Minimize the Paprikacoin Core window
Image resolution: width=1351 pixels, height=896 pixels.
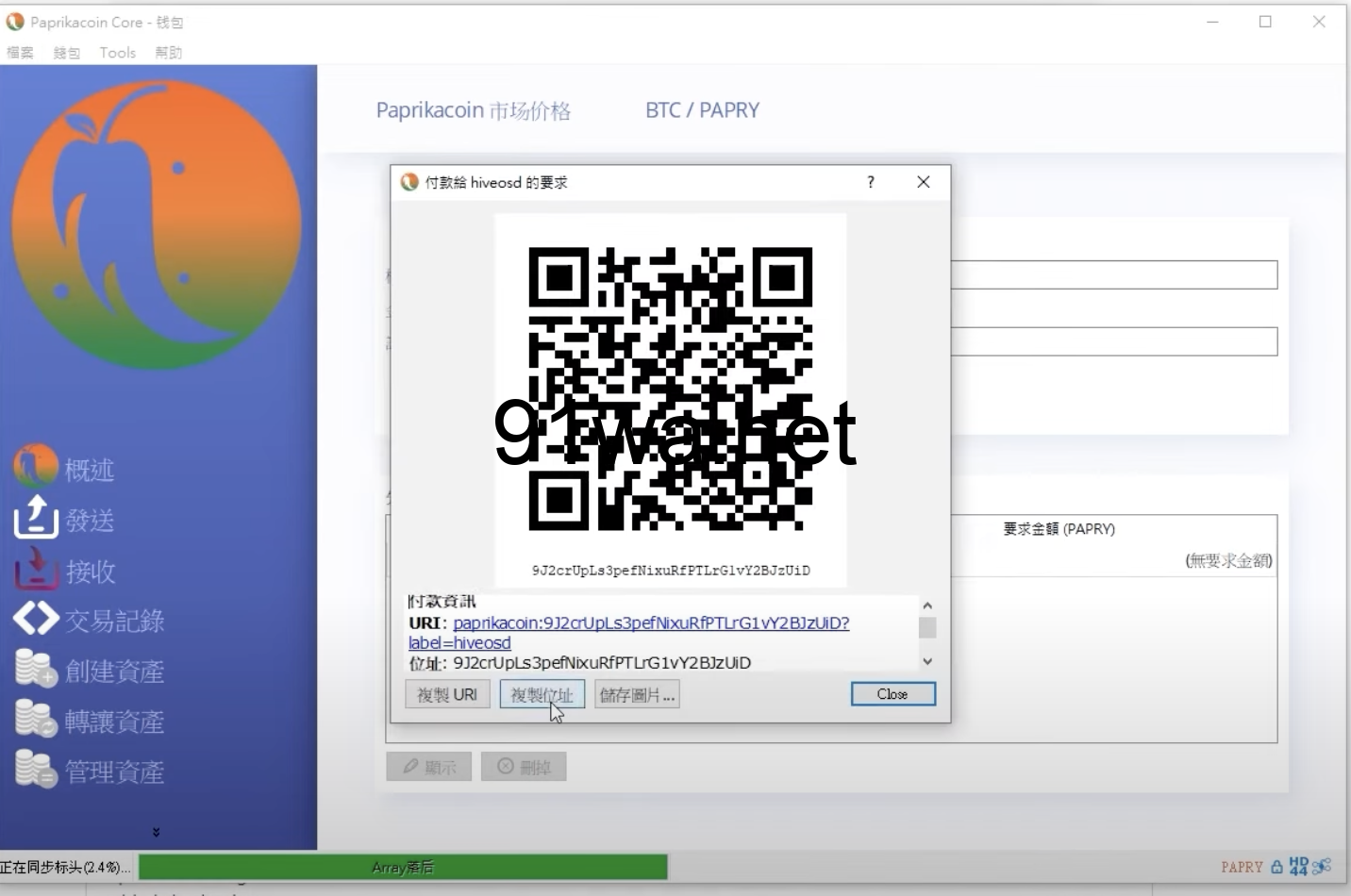[x=1213, y=22]
